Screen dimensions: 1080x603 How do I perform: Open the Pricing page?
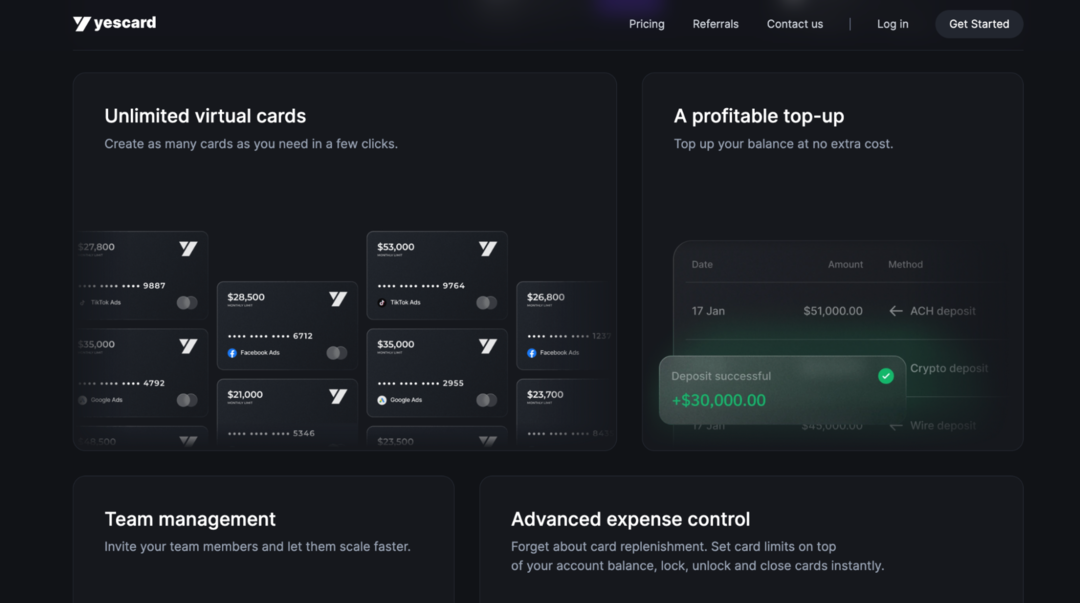[646, 24]
